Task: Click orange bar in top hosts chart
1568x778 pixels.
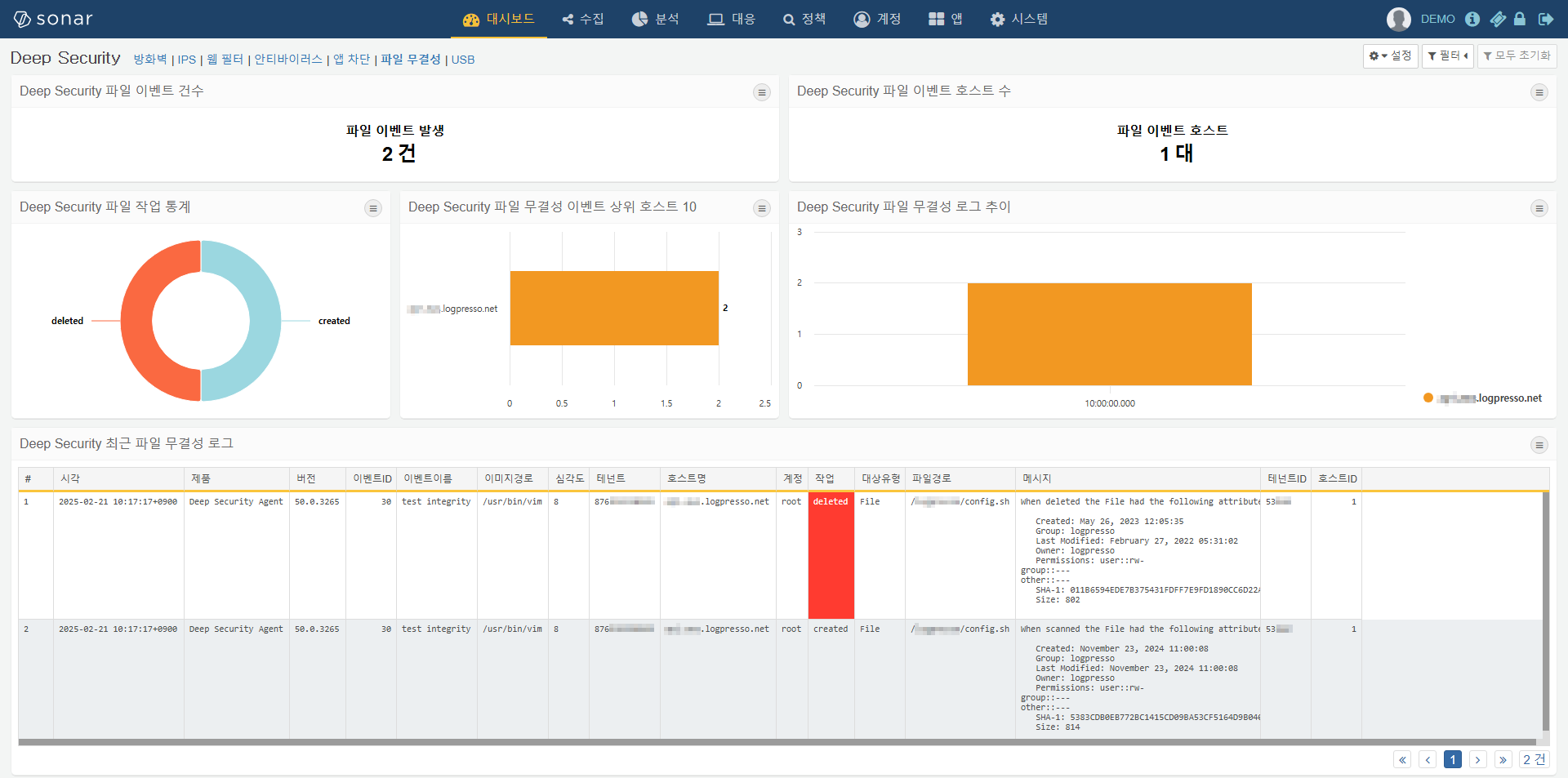Action: (614, 308)
